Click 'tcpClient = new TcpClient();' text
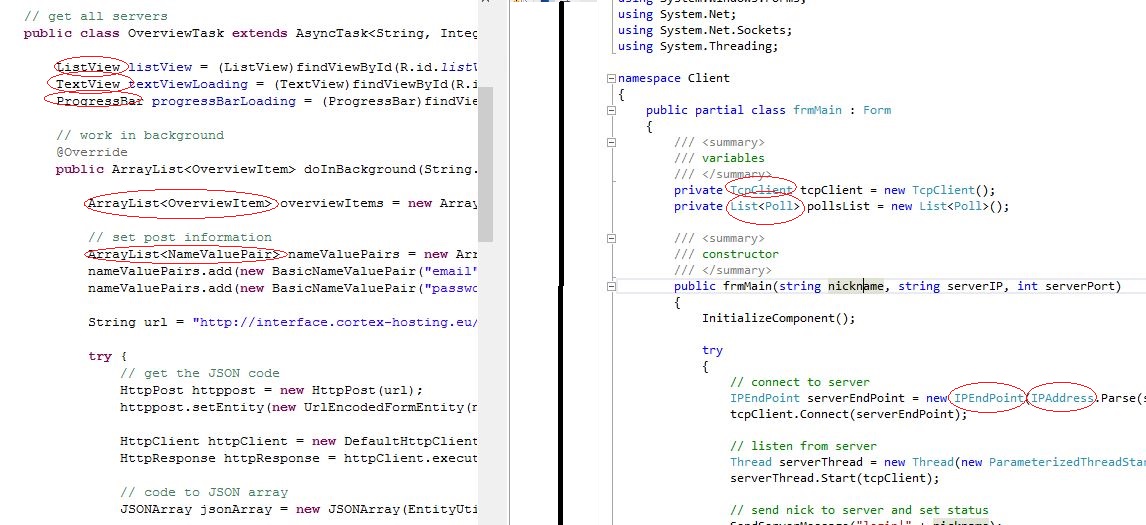Viewport: 1146px width, 525px height. pos(898,190)
